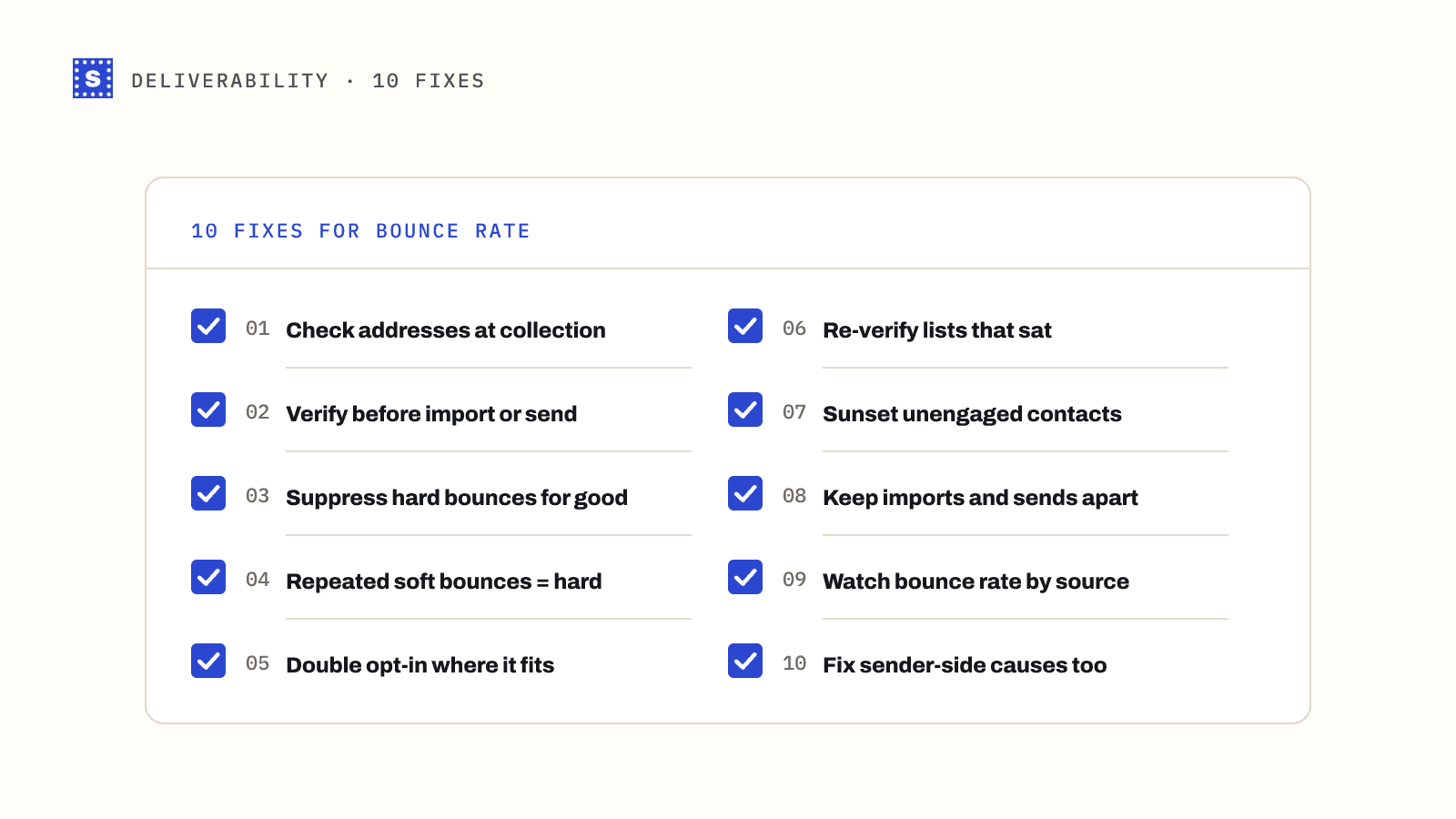Click the item number 03
The width and height of the screenshot is (1456, 819).
258,496
